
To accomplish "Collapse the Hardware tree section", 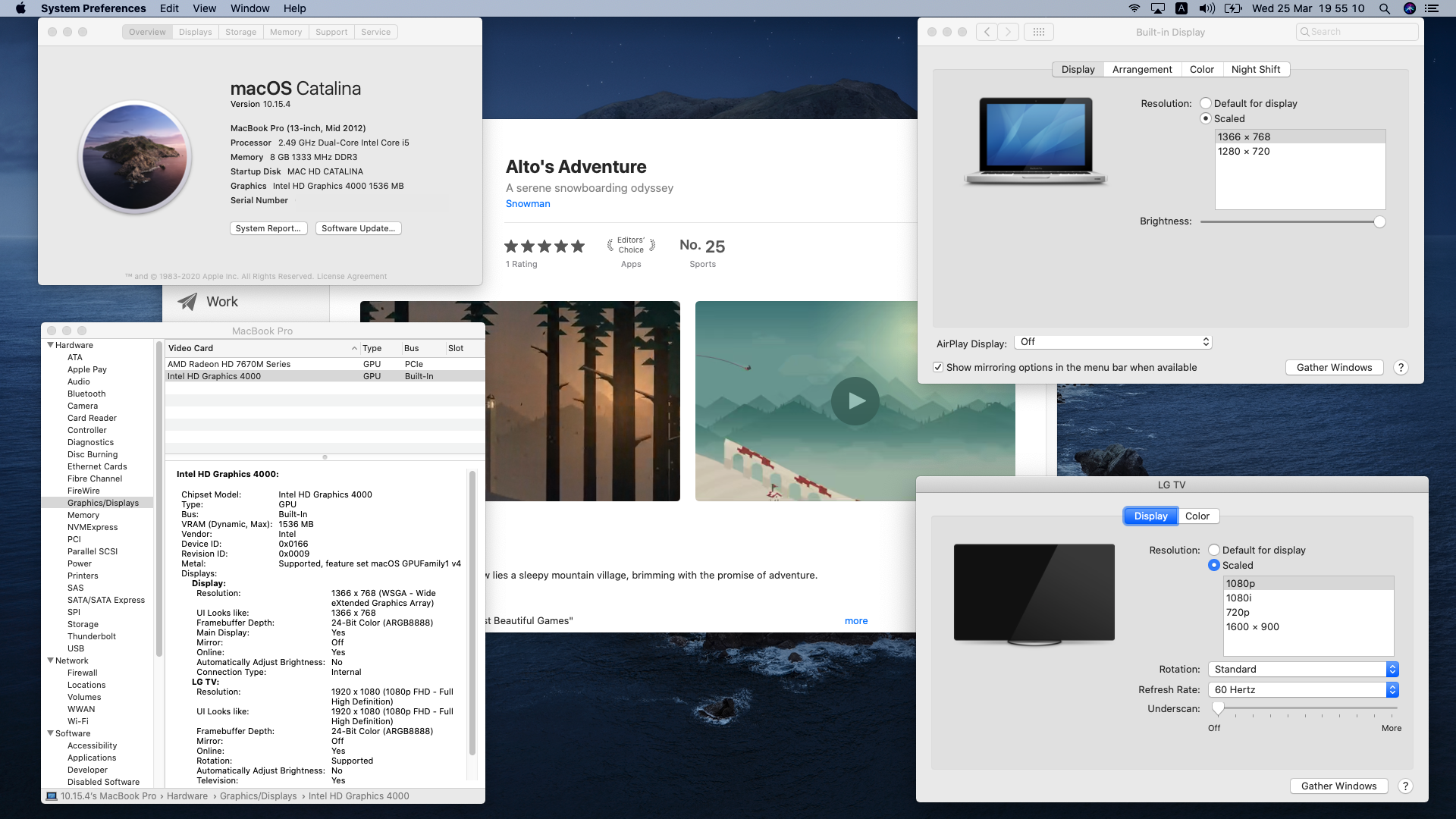I will pyautogui.click(x=51, y=345).
